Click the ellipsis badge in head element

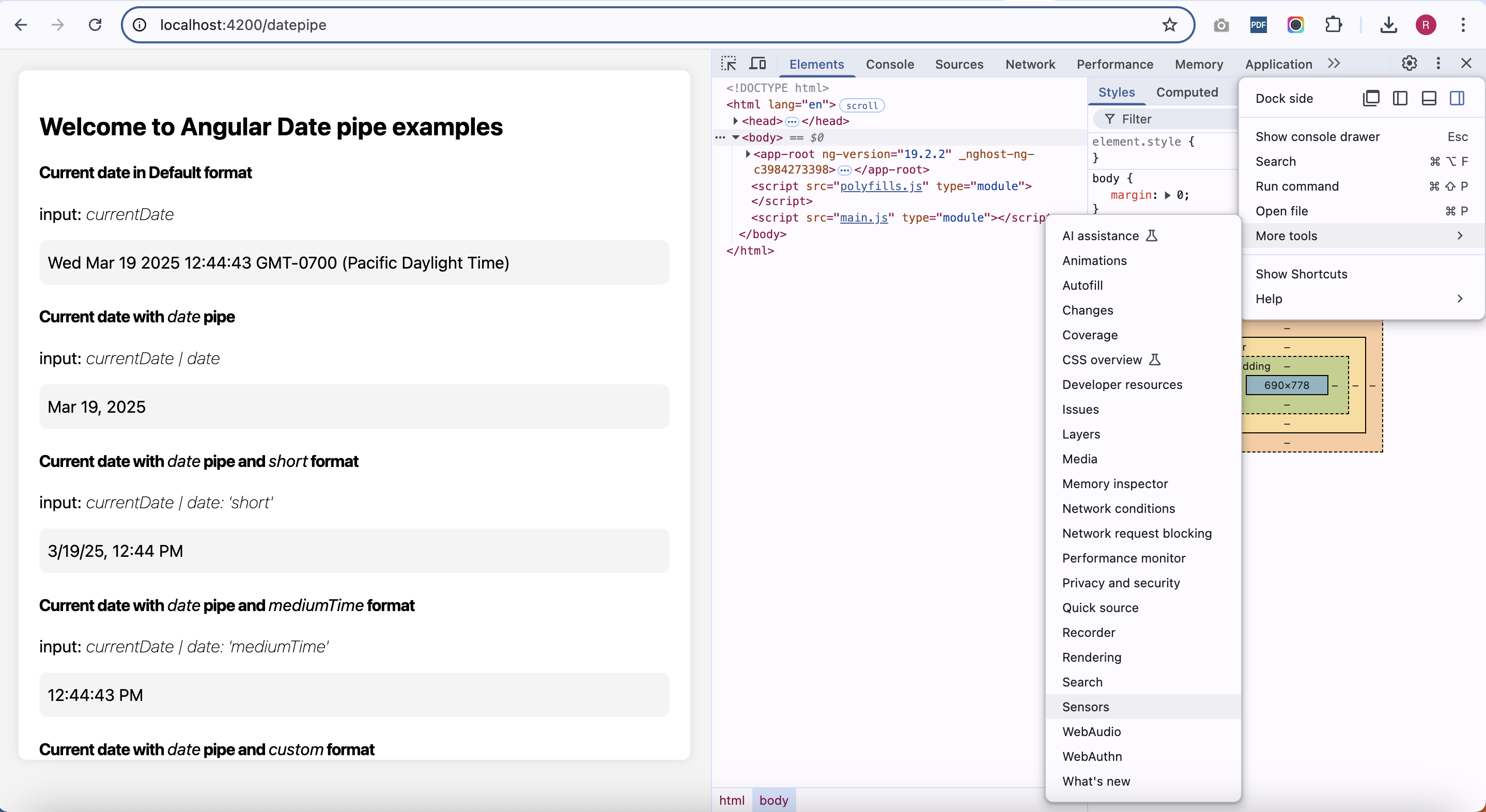(x=792, y=121)
